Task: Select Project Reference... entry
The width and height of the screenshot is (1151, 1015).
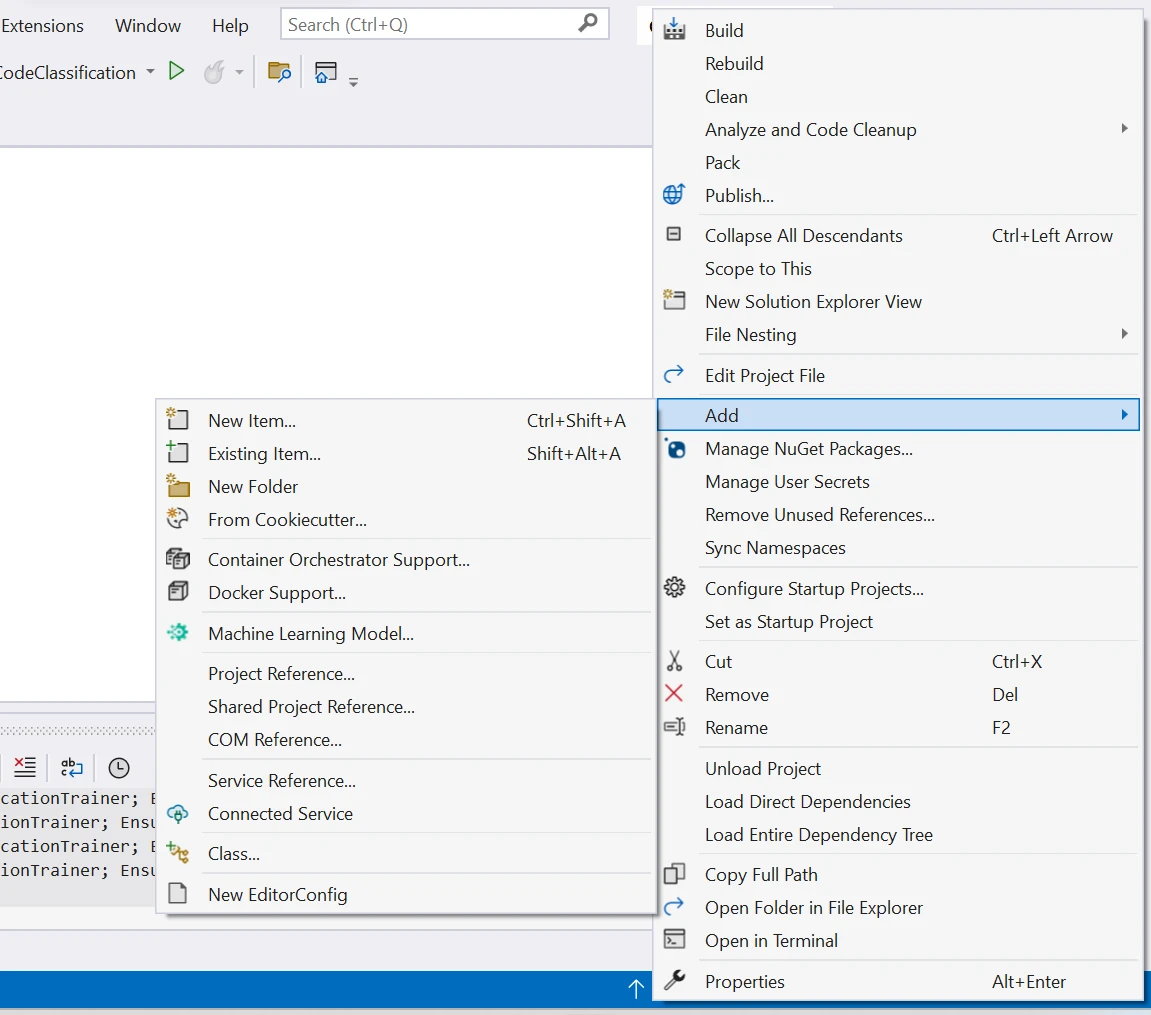Action: [x=281, y=674]
